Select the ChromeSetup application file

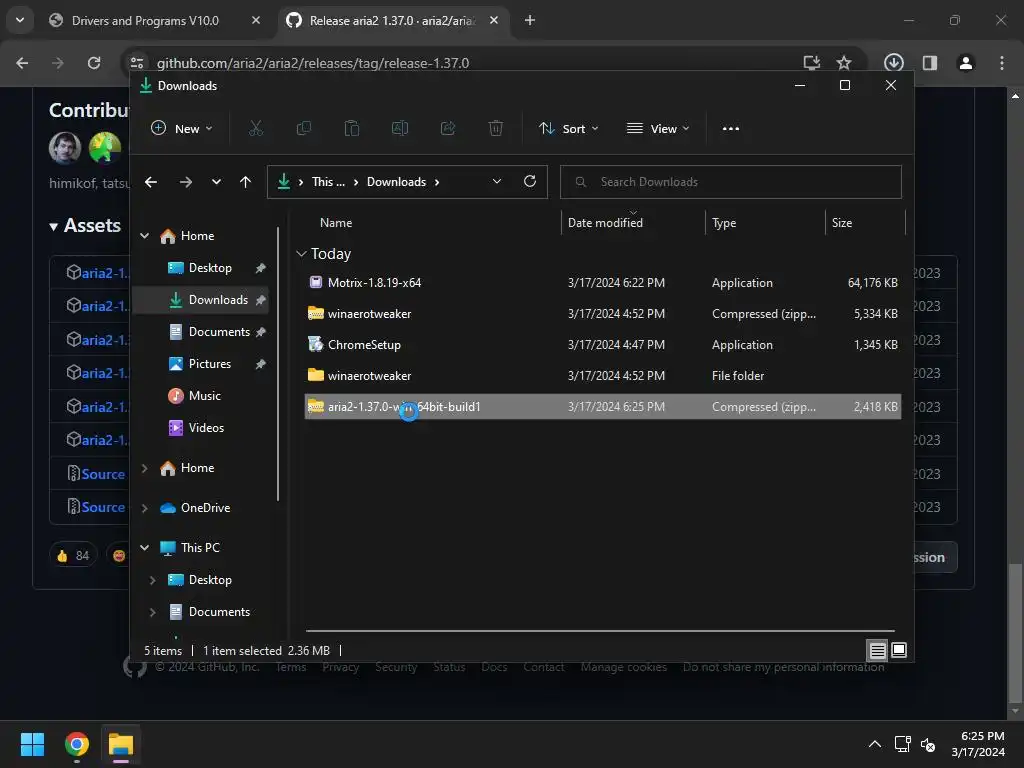tap(602, 345)
